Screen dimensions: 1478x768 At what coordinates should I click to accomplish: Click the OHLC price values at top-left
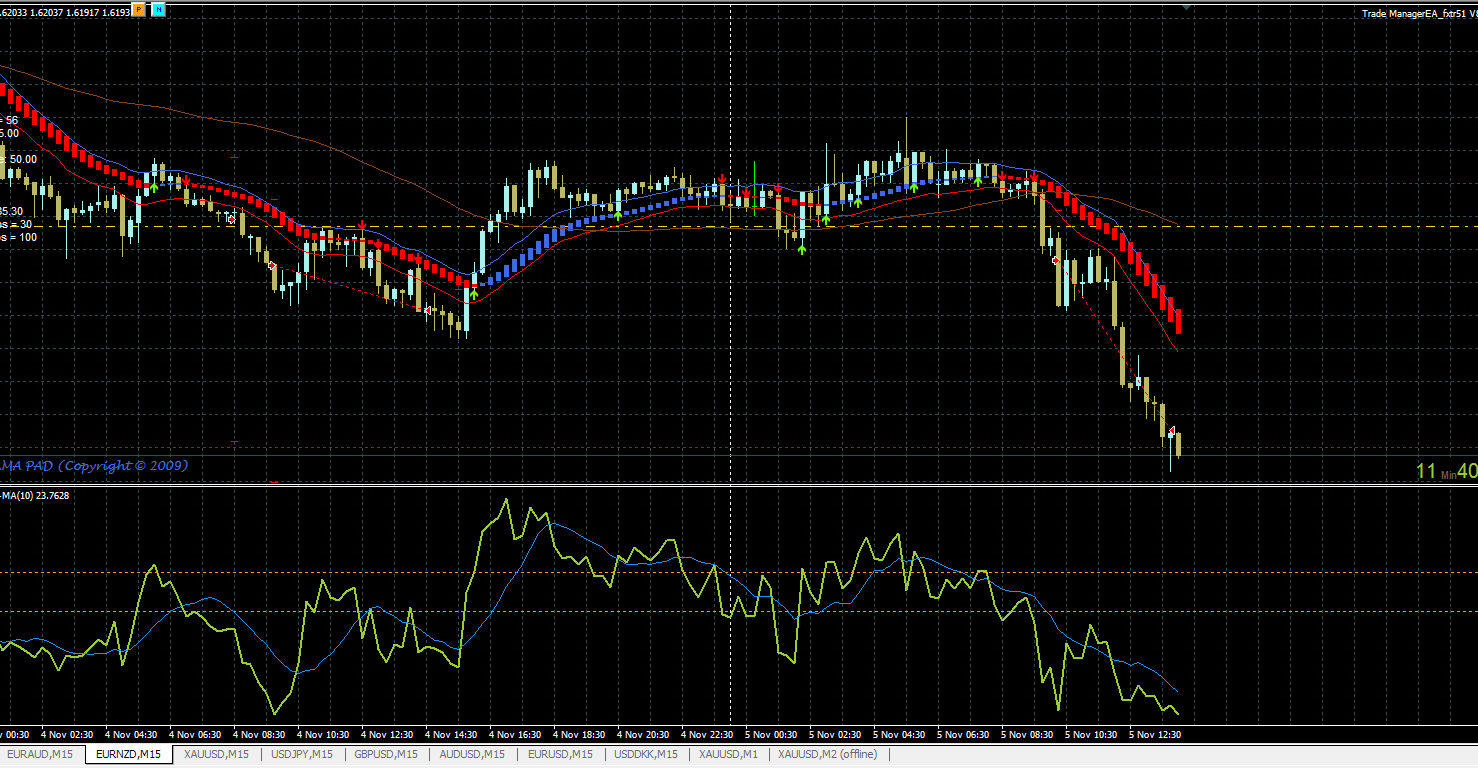pos(65,11)
